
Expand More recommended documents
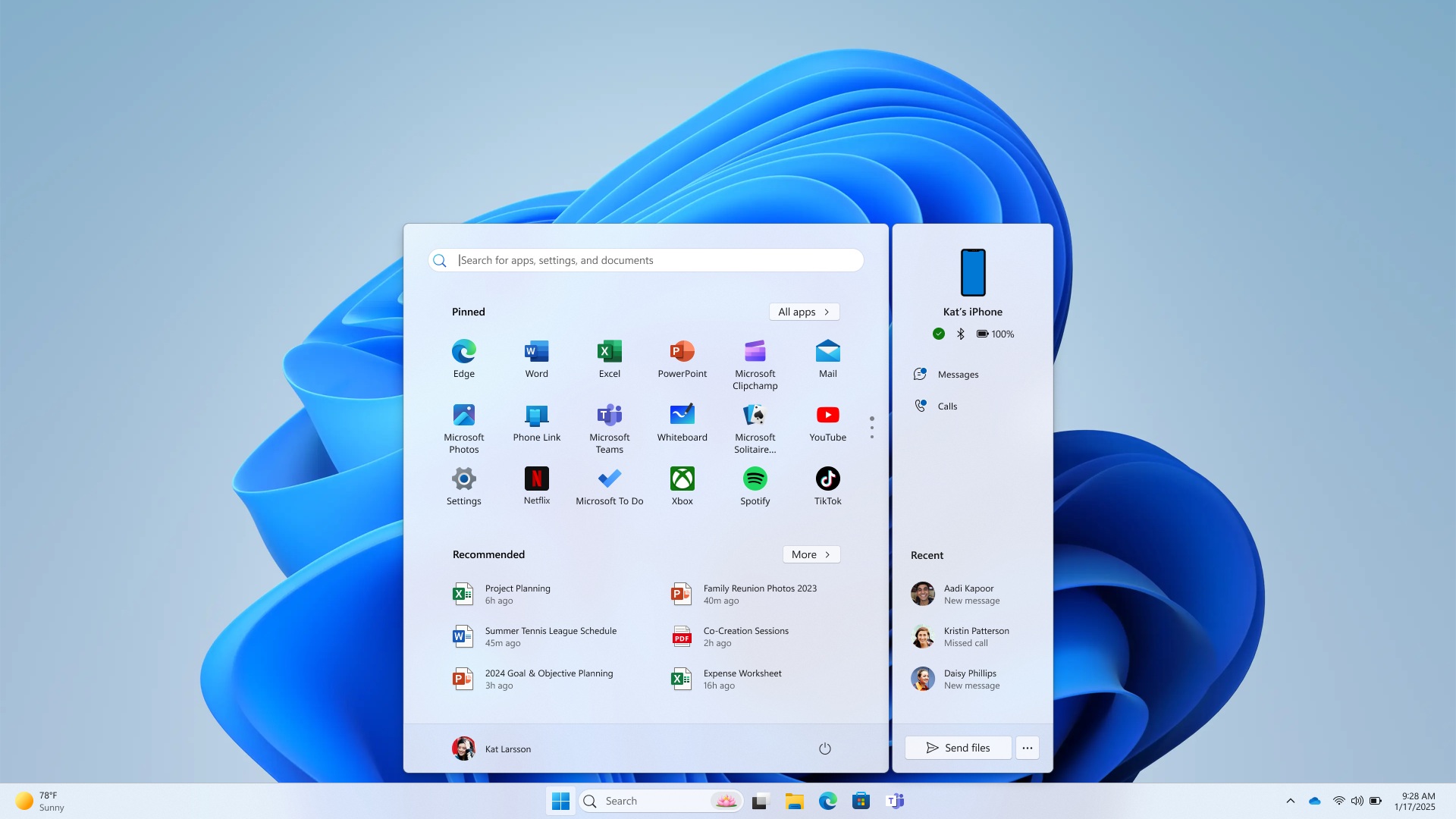click(810, 554)
